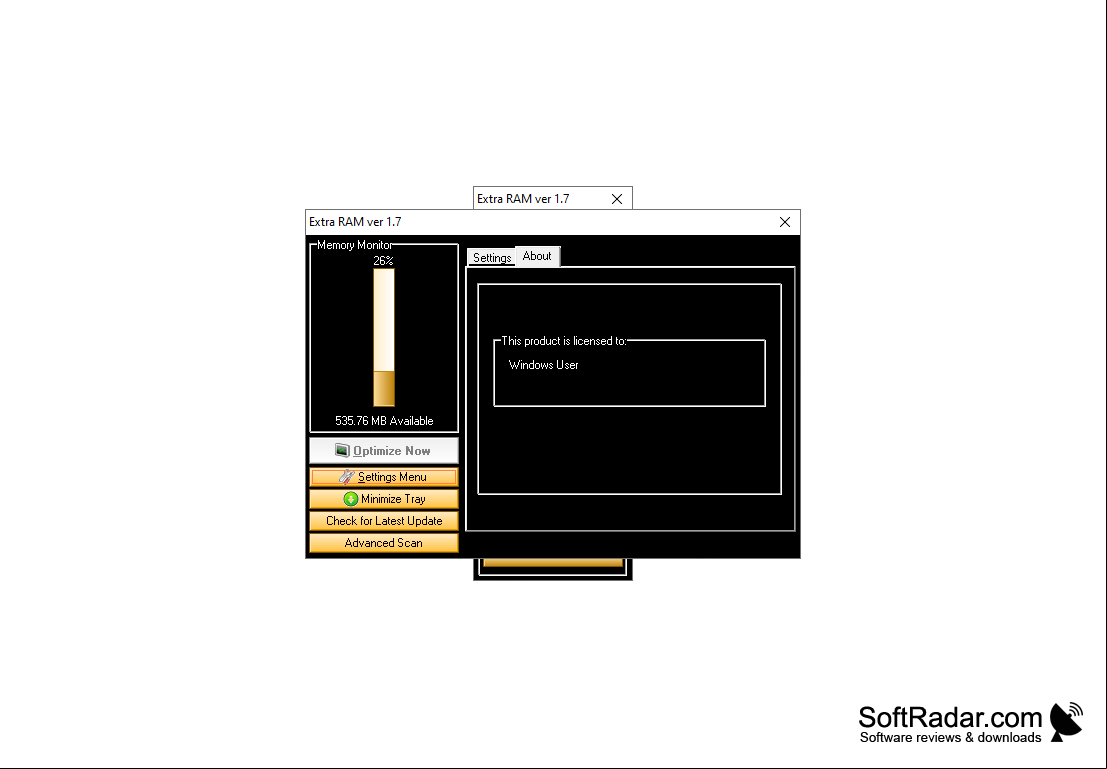Click the 'Windows User' licensed name text
The width and height of the screenshot is (1107, 769).
[x=544, y=365]
